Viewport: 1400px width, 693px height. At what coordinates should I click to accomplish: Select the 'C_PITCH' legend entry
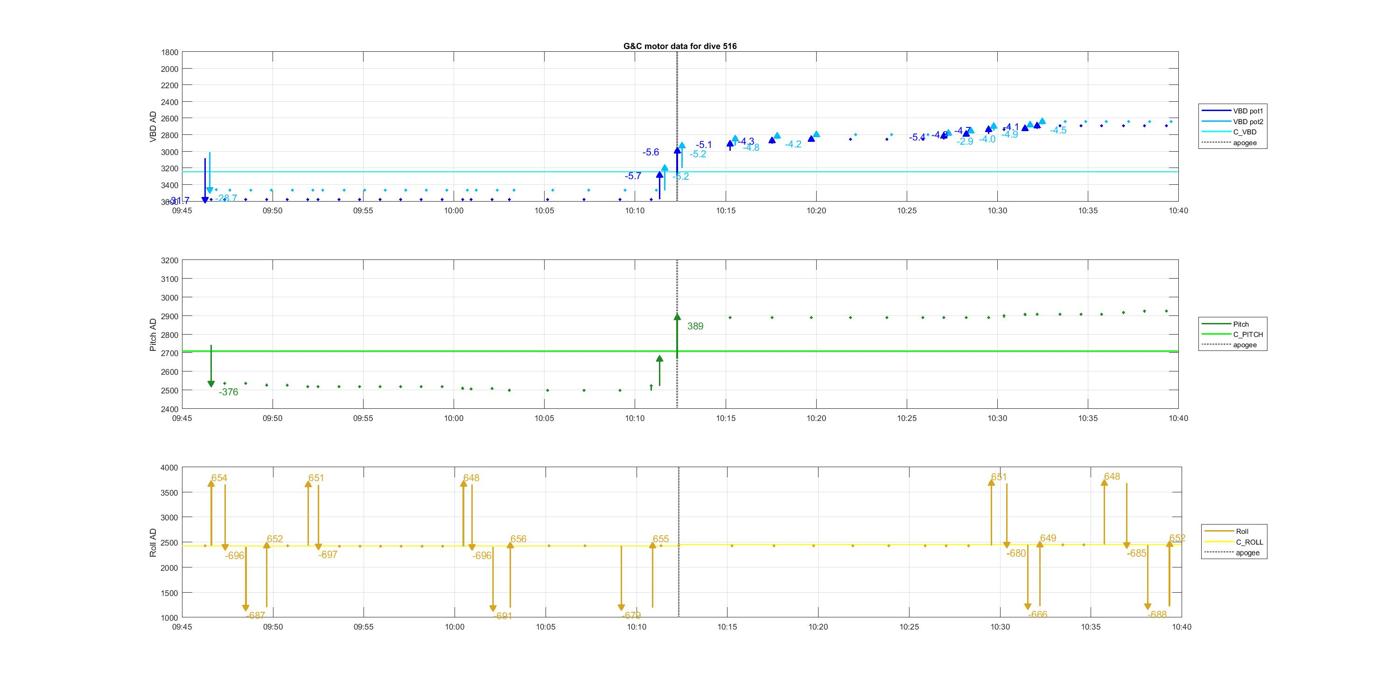point(1232,334)
